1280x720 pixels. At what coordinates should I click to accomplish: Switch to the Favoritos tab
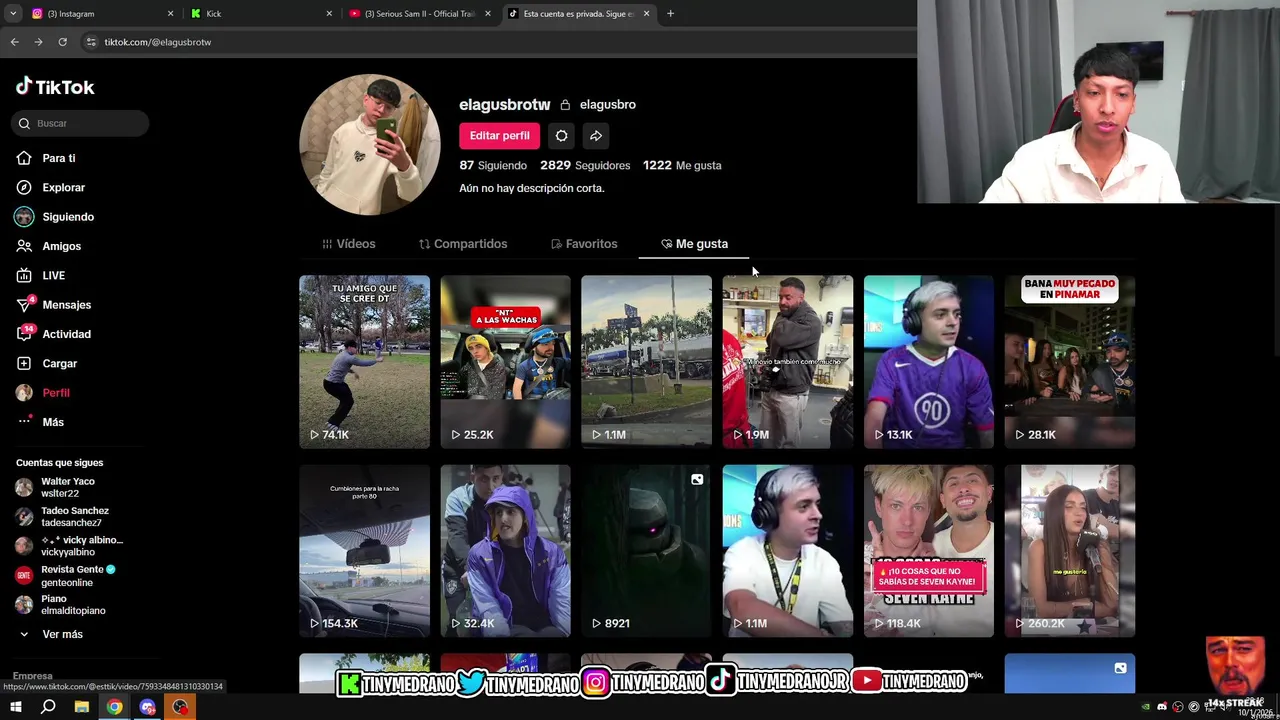(x=584, y=244)
